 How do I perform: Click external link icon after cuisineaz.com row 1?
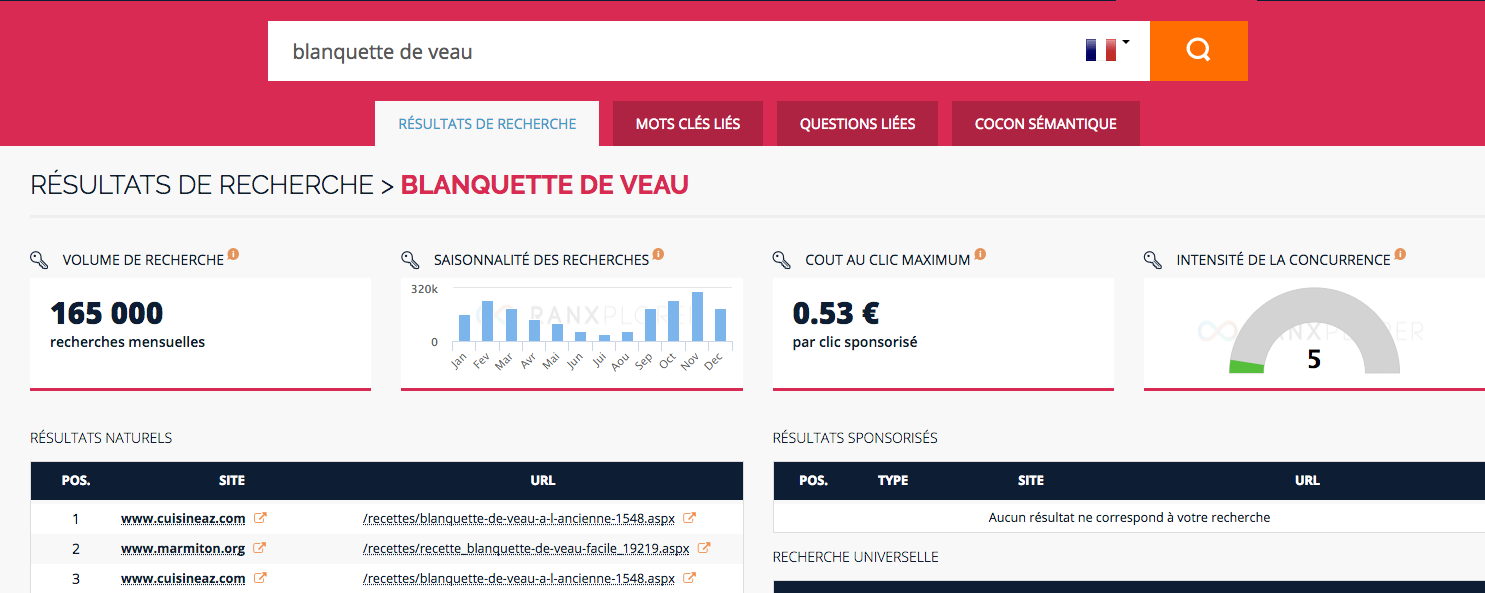[260, 518]
